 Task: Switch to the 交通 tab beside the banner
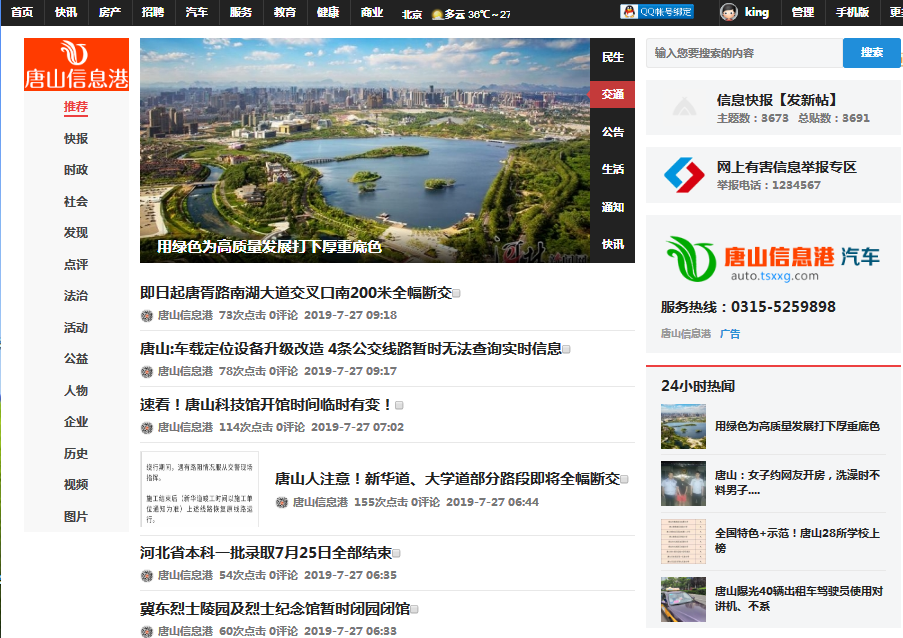(612, 94)
